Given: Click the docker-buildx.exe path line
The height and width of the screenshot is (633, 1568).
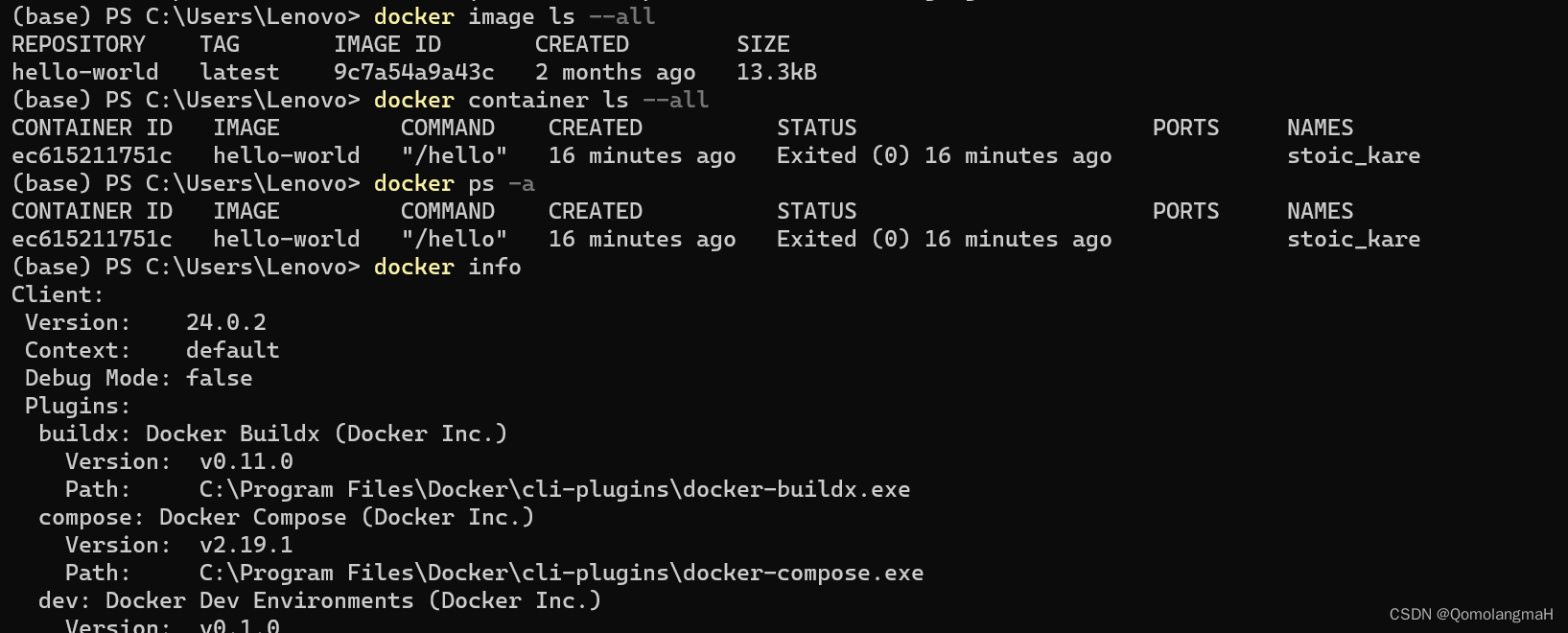Looking at the screenshot, I should [488, 489].
